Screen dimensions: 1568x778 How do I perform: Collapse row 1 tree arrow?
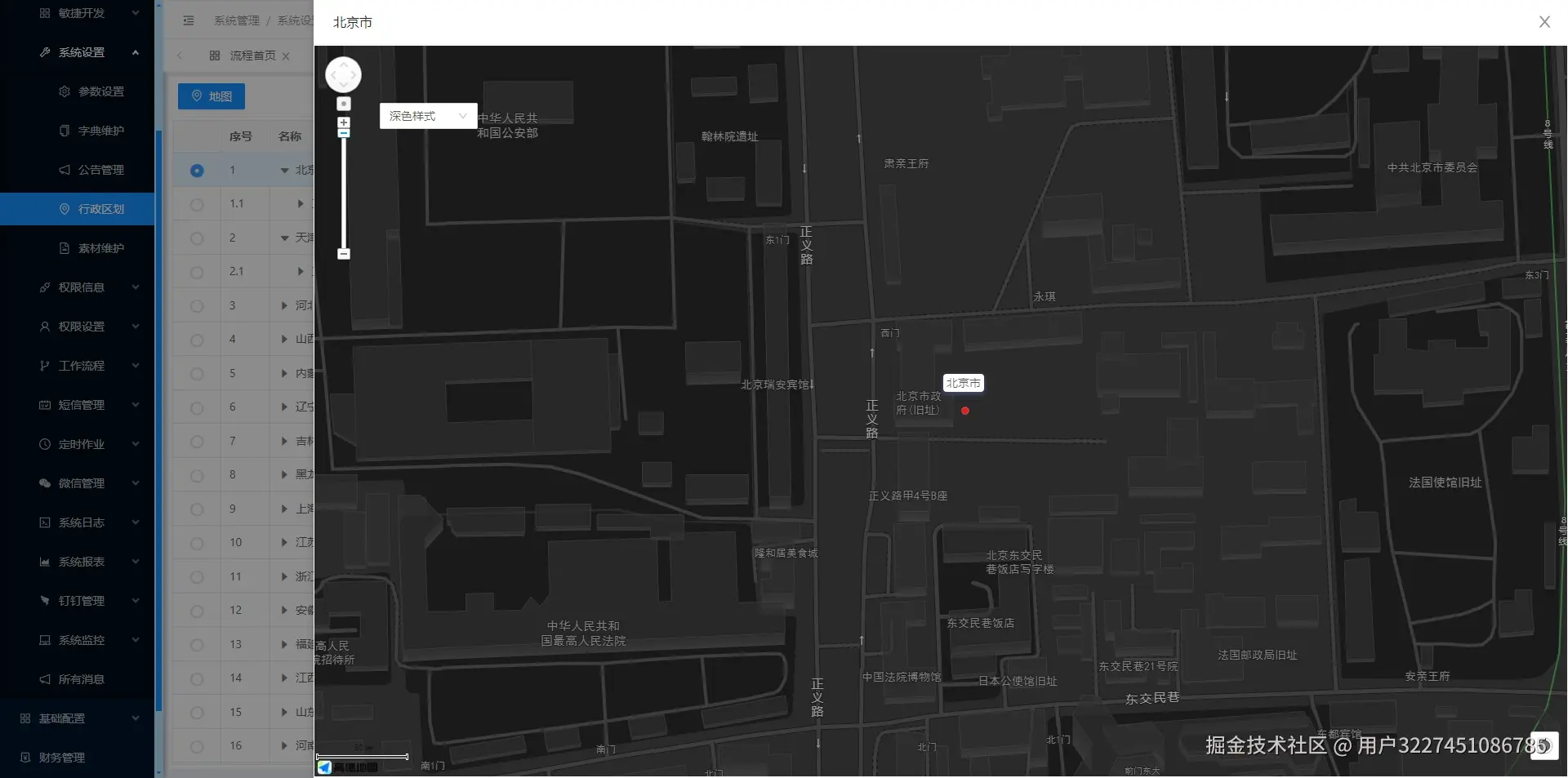point(284,171)
